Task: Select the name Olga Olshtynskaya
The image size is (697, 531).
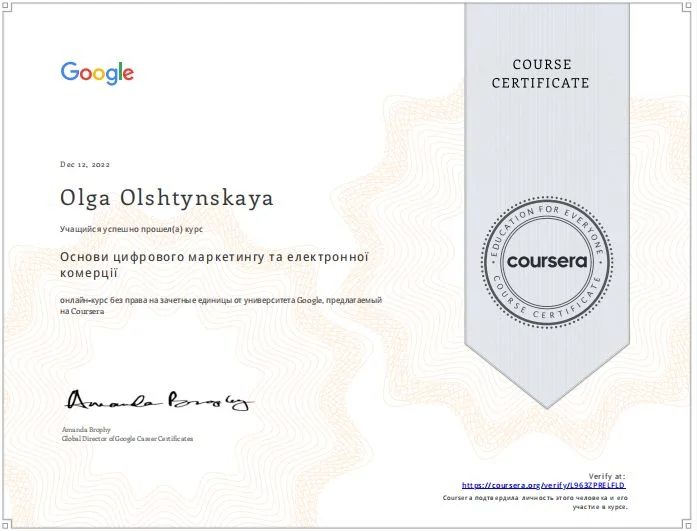Action: point(167,199)
